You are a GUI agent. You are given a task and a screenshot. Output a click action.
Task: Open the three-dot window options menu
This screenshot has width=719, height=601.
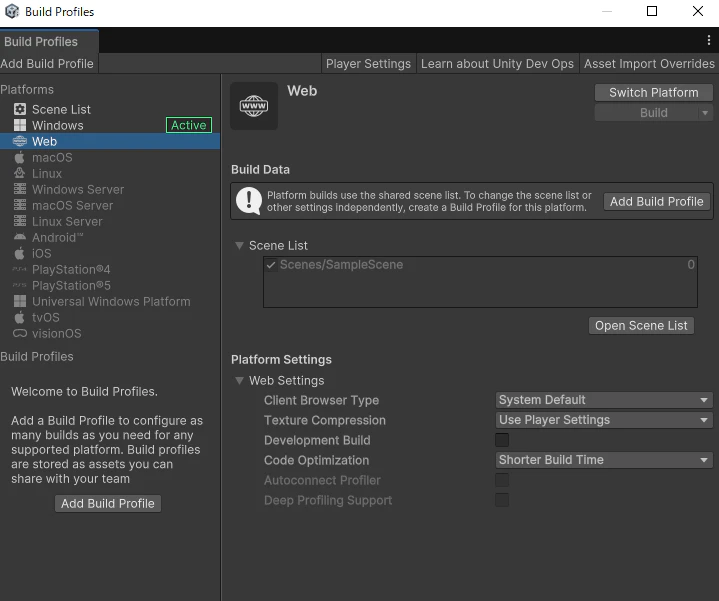tap(709, 40)
